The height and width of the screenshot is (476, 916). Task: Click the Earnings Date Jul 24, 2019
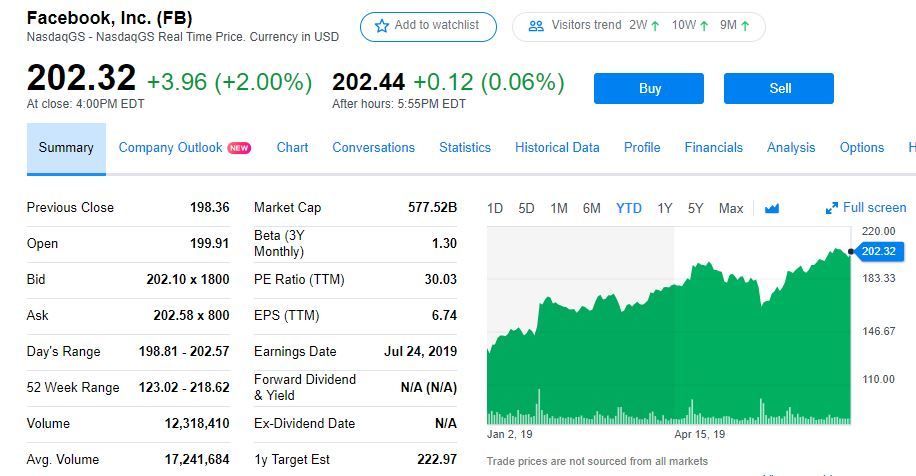(421, 352)
